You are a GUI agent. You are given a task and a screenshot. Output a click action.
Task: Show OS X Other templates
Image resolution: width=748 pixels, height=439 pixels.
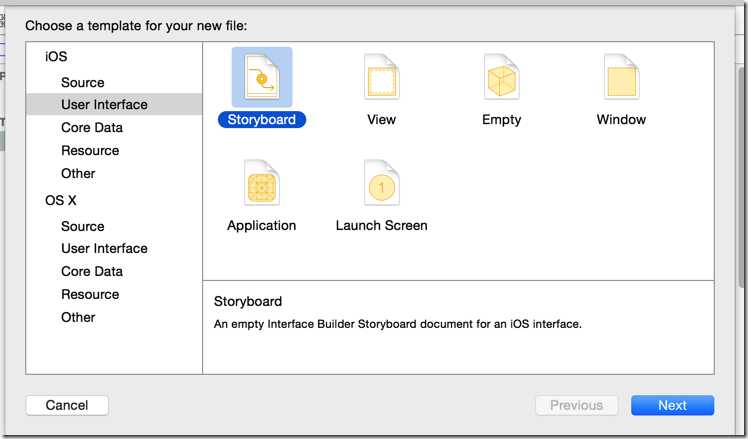coord(78,317)
